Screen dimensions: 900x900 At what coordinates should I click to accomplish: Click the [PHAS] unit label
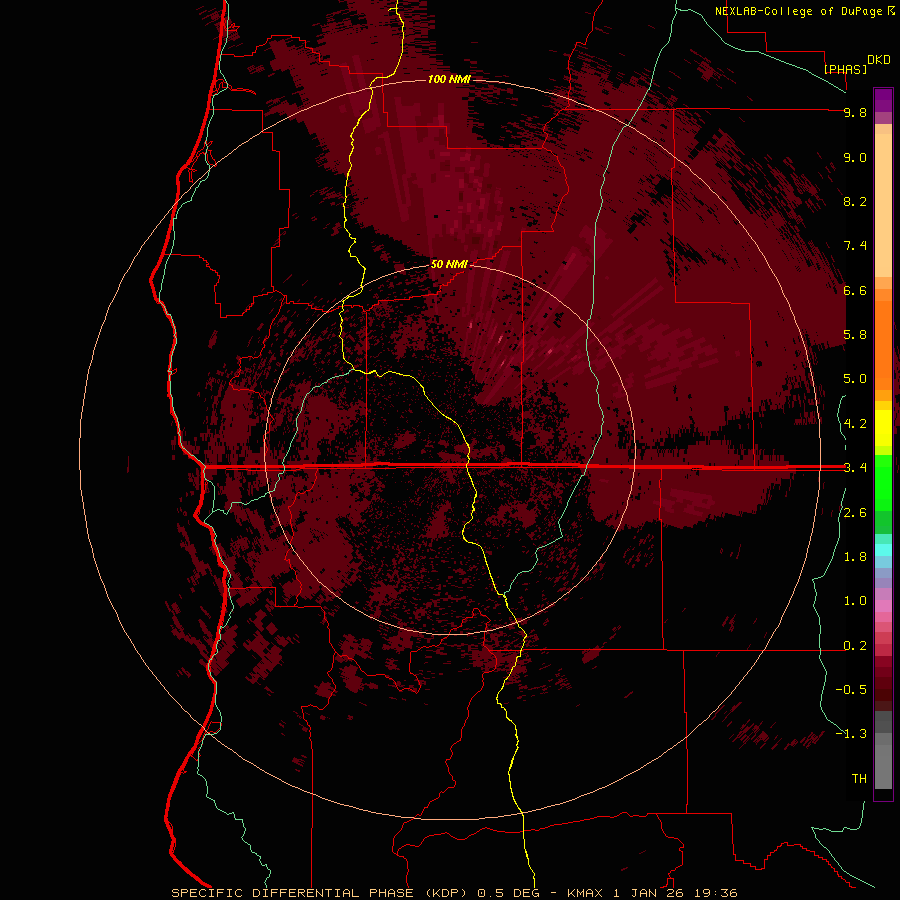pos(845,69)
